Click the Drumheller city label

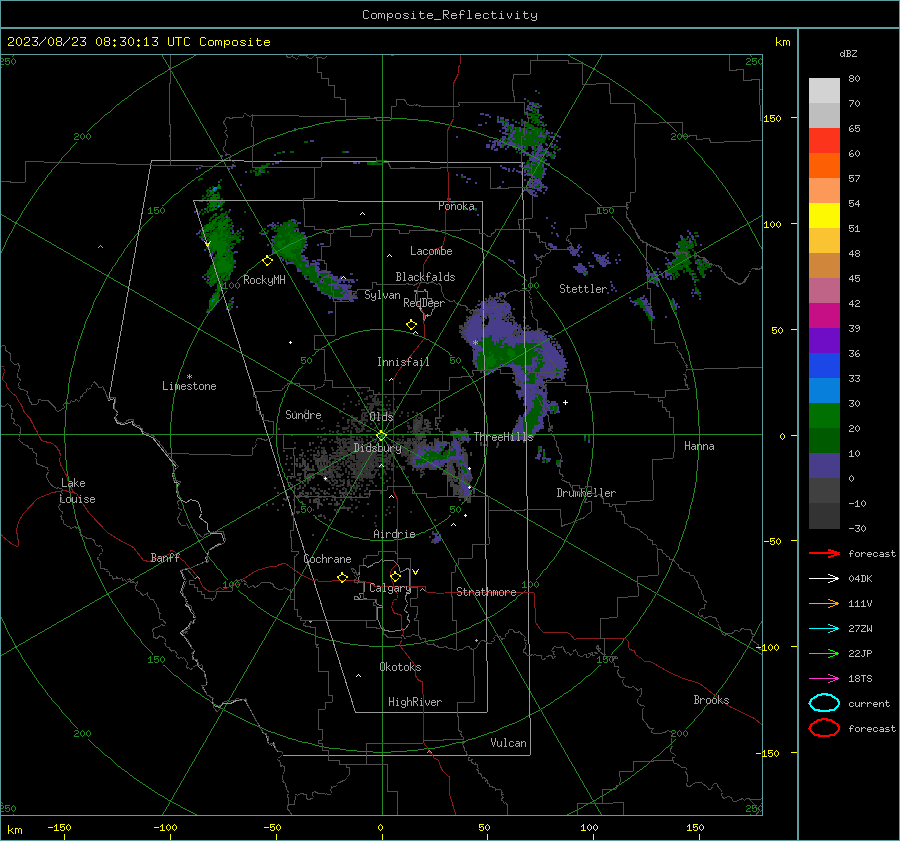coord(586,493)
